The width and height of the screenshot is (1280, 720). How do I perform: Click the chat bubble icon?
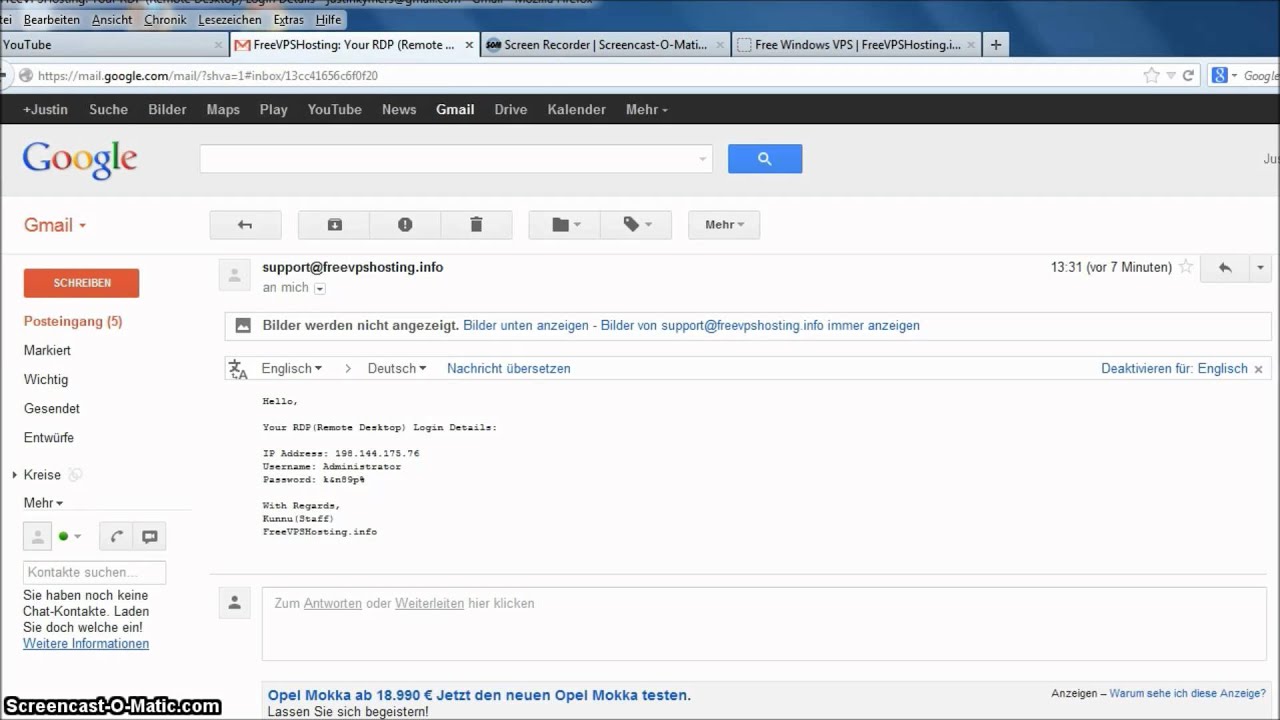click(x=149, y=536)
